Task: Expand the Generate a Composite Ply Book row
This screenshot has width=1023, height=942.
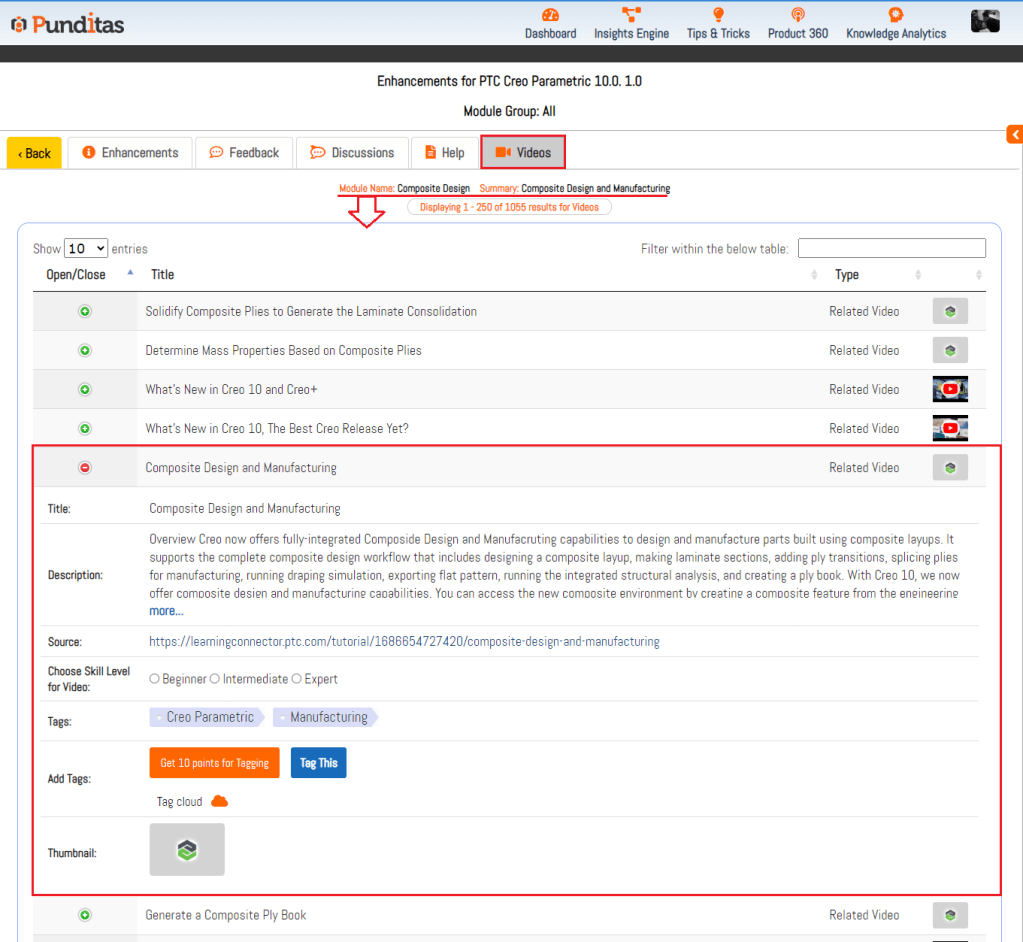Action: [x=85, y=915]
